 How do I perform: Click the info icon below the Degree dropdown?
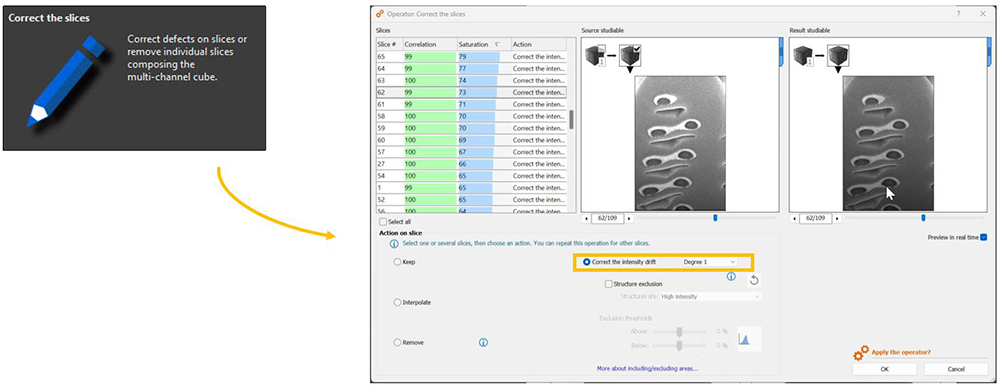(x=731, y=276)
